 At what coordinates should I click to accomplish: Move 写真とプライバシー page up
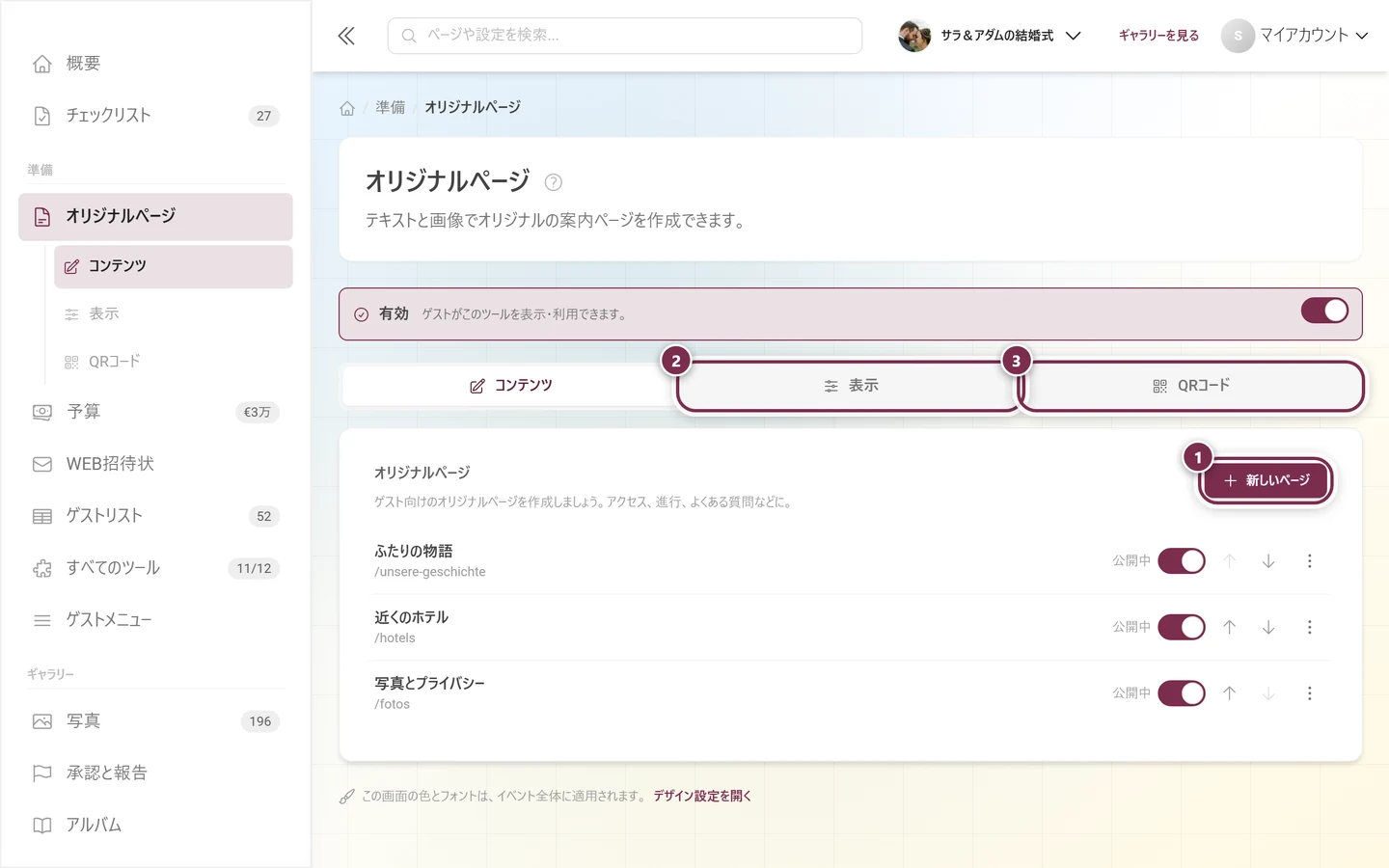coord(1229,693)
